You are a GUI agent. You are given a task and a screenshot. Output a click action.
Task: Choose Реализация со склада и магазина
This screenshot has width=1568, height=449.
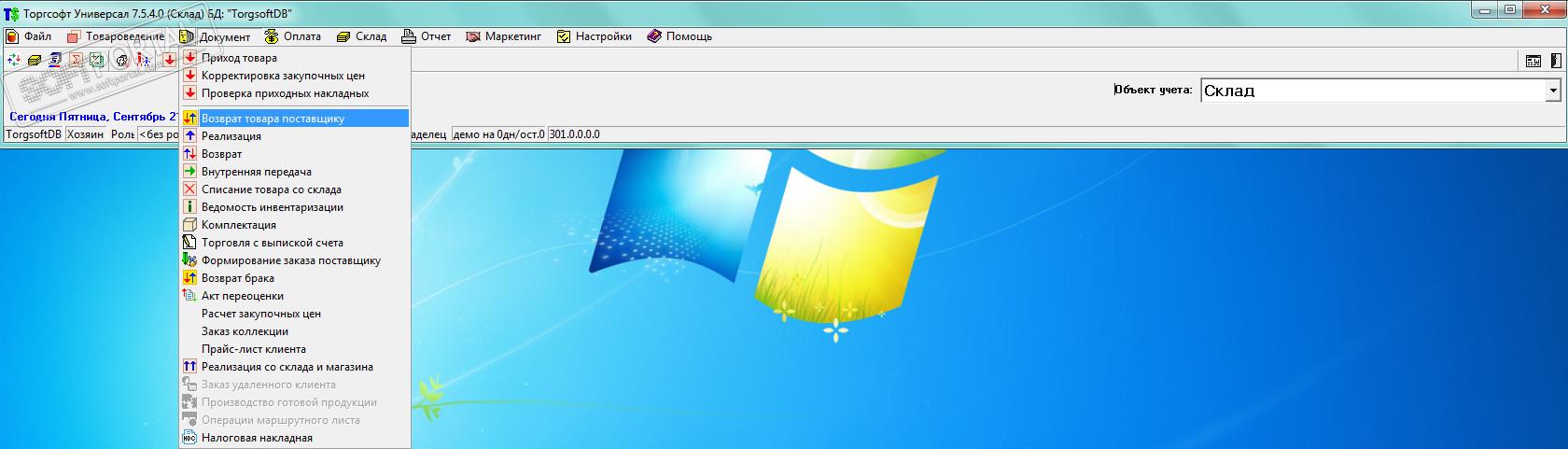tap(295, 367)
